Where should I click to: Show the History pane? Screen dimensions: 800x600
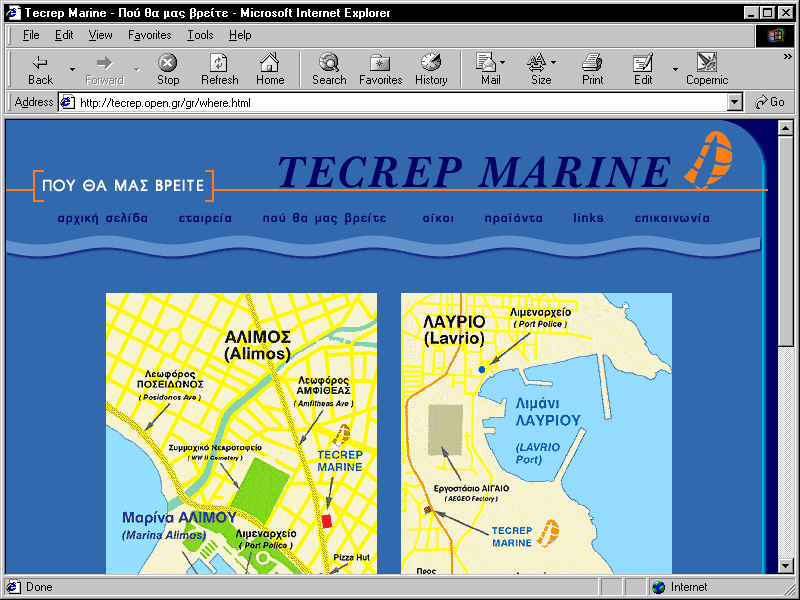point(431,69)
